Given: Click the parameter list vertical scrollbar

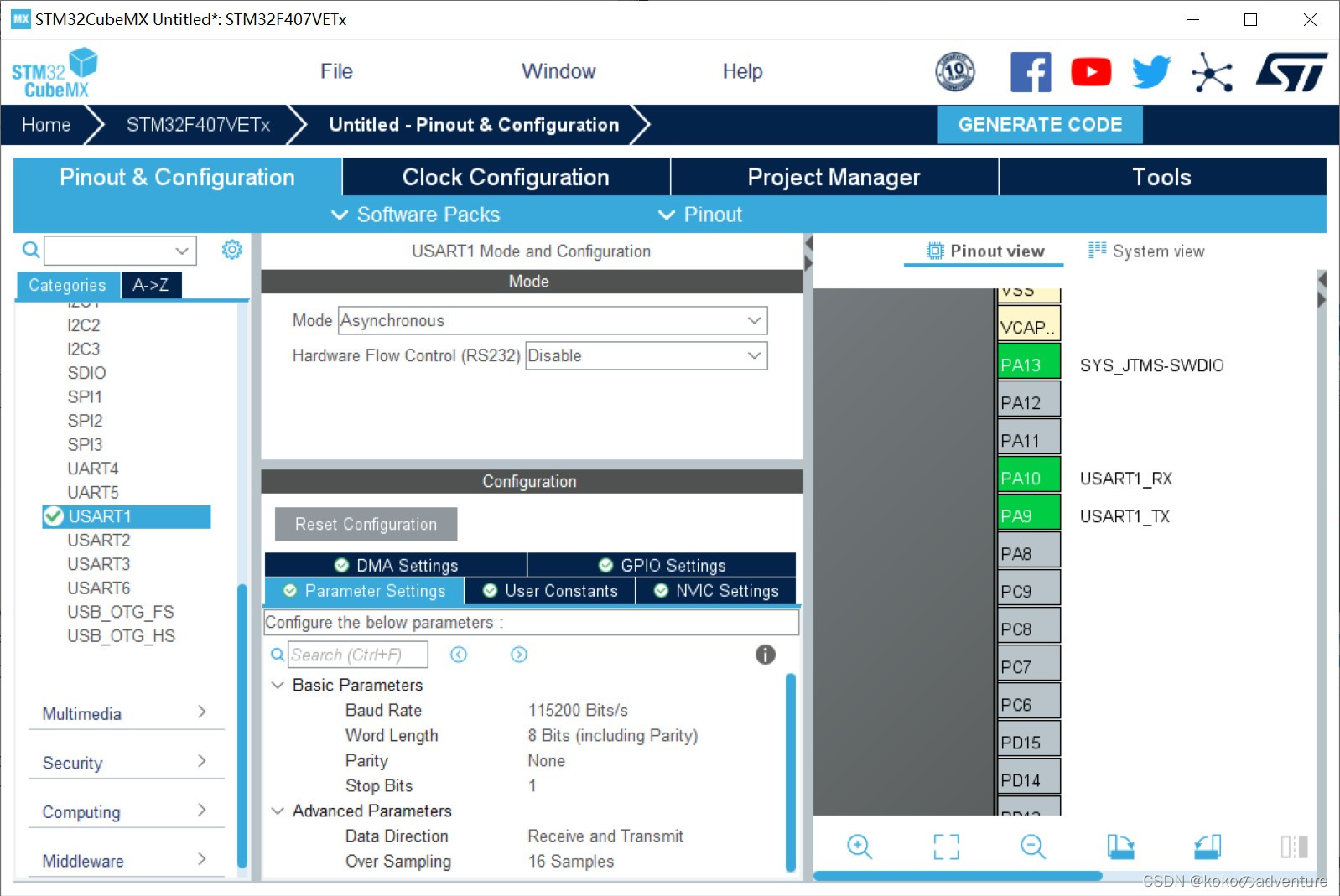Looking at the screenshot, I should pos(790,773).
